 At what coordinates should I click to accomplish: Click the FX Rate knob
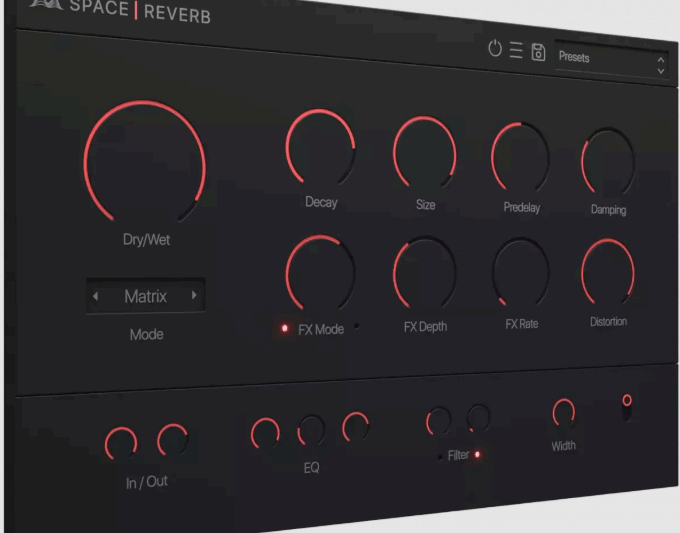(521, 271)
